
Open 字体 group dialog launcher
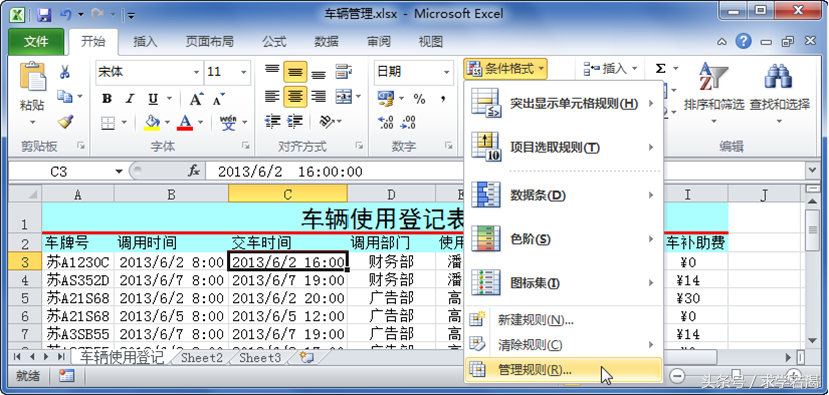pyautogui.click(x=246, y=145)
